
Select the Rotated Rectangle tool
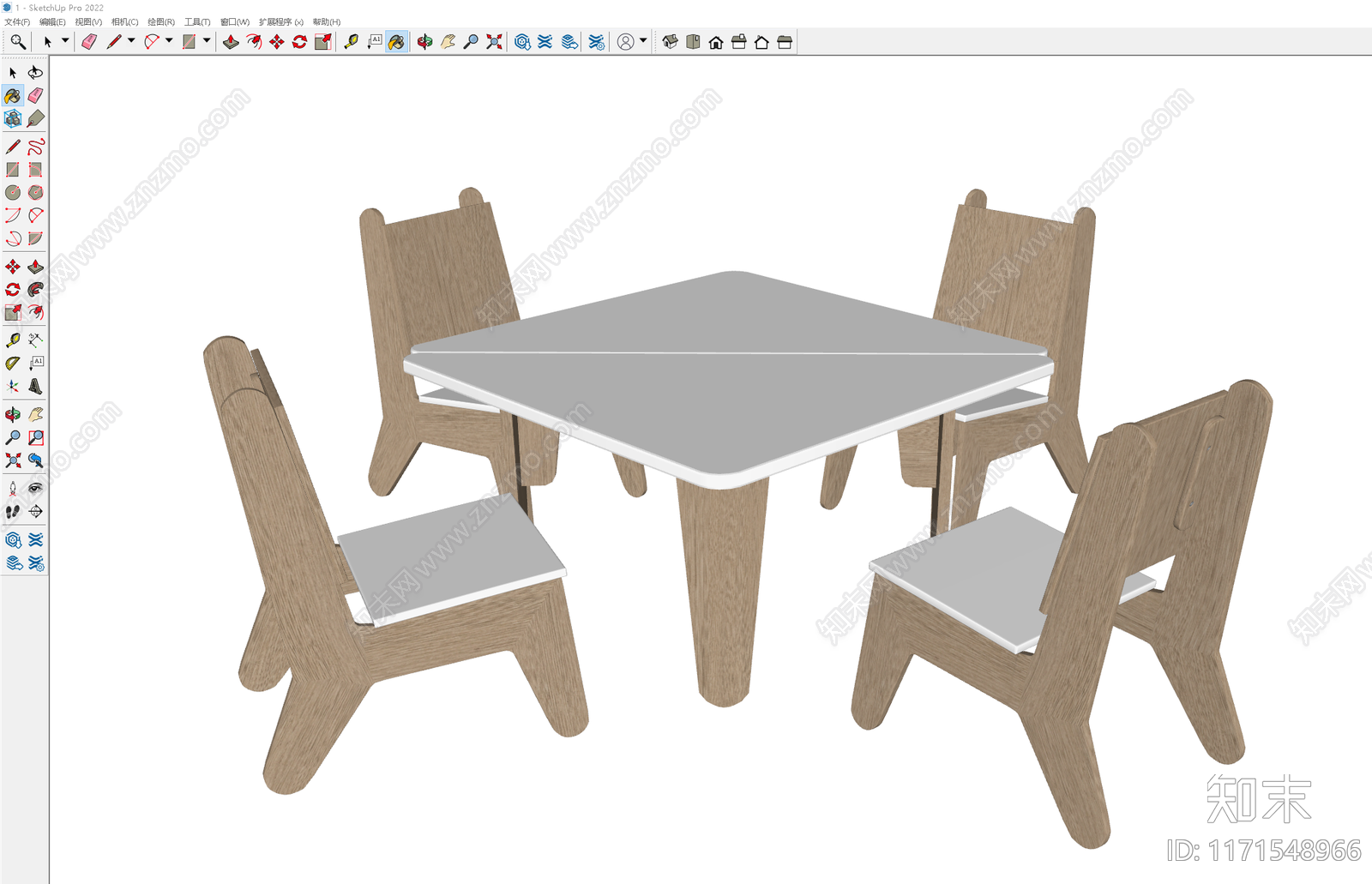pos(35,170)
